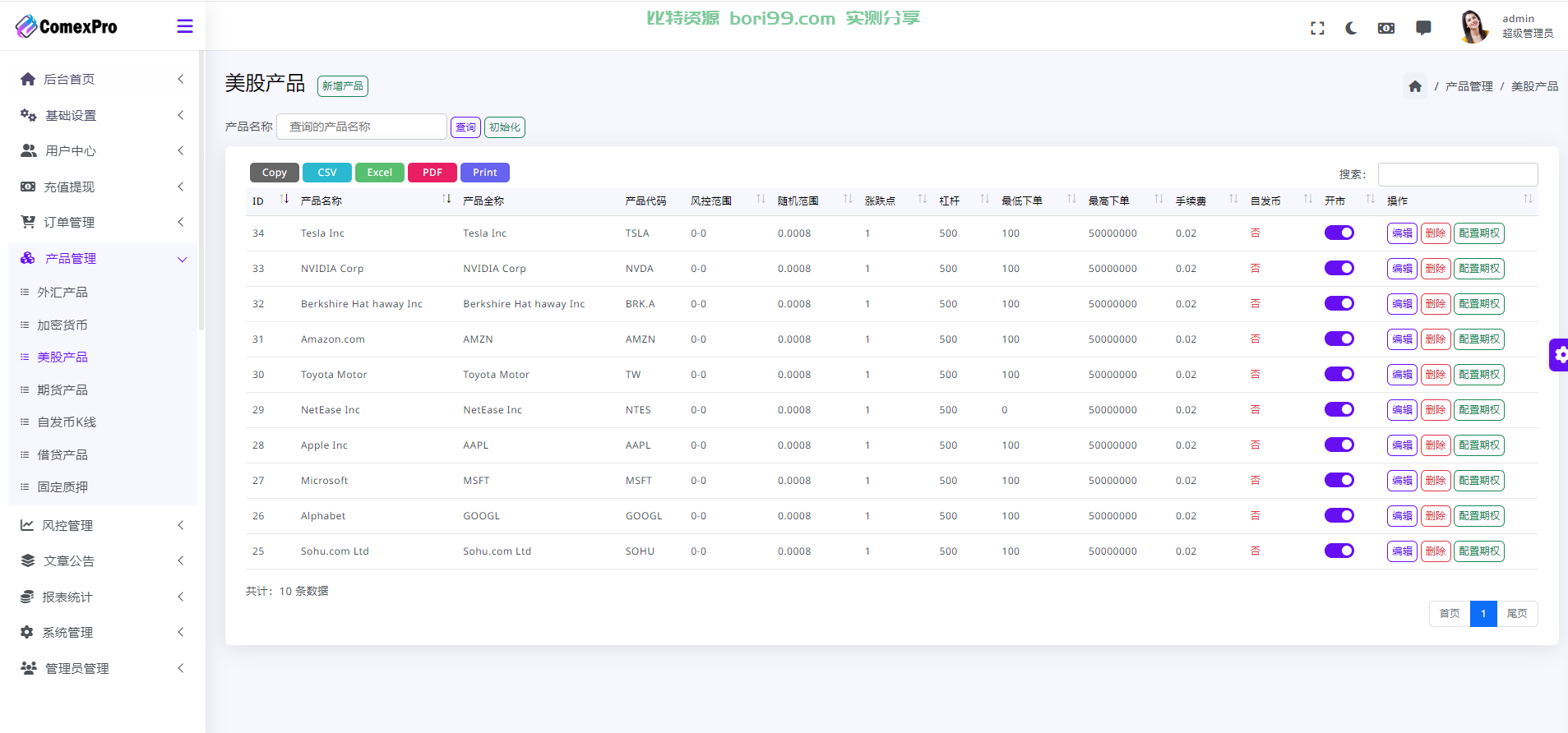
Task: Toggle 开市 switch for Amazon.com
Action: [x=1339, y=339]
